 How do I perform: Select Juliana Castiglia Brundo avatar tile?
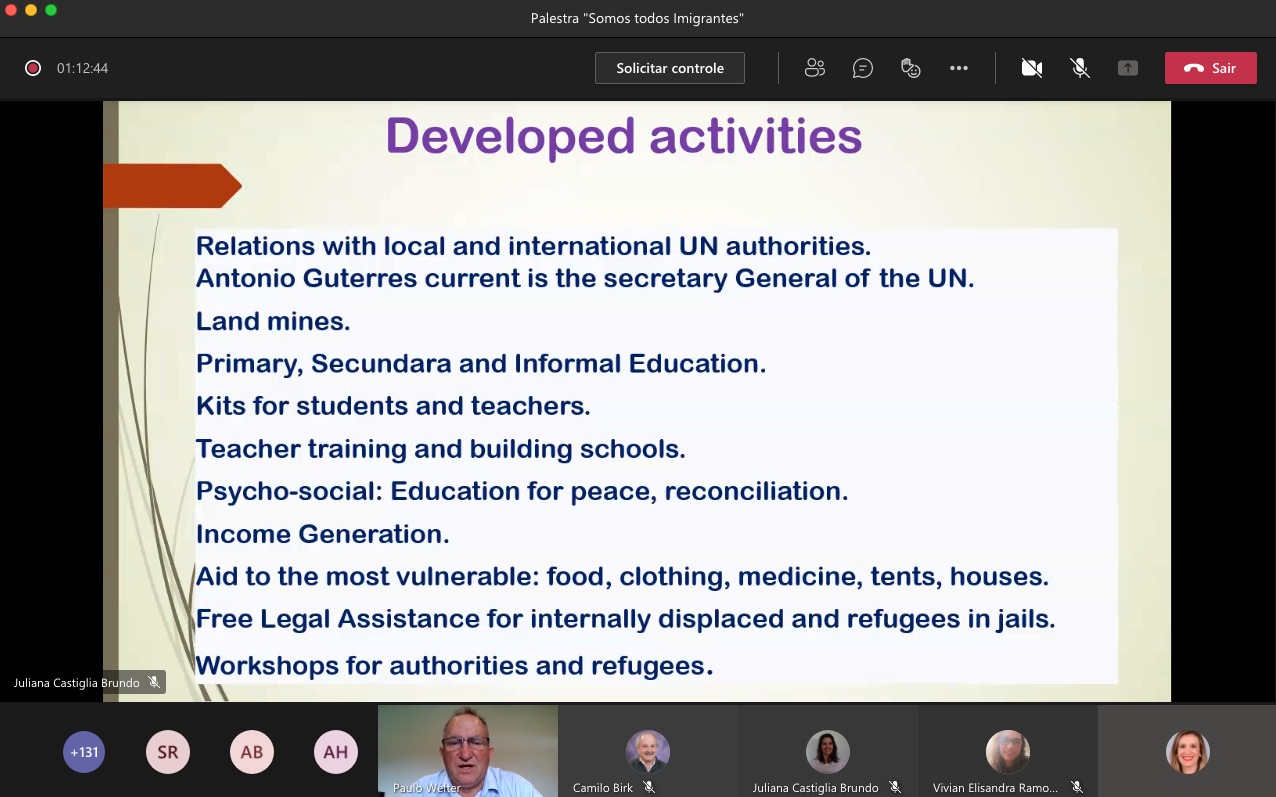coord(828,751)
